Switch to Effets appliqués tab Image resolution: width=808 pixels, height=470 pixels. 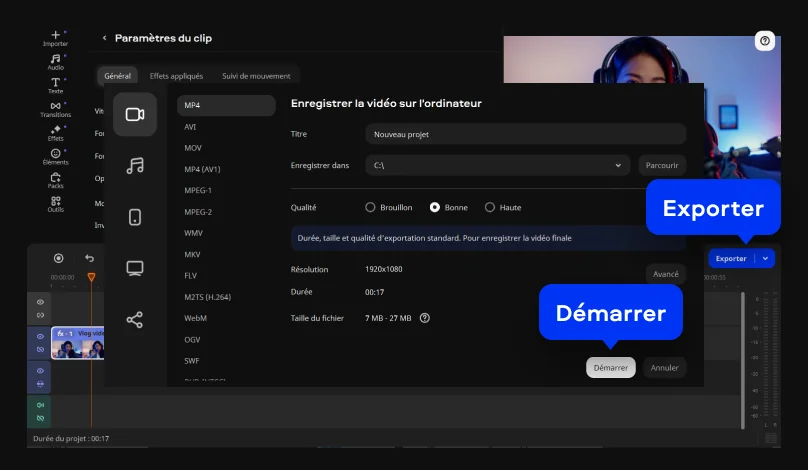pos(176,76)
